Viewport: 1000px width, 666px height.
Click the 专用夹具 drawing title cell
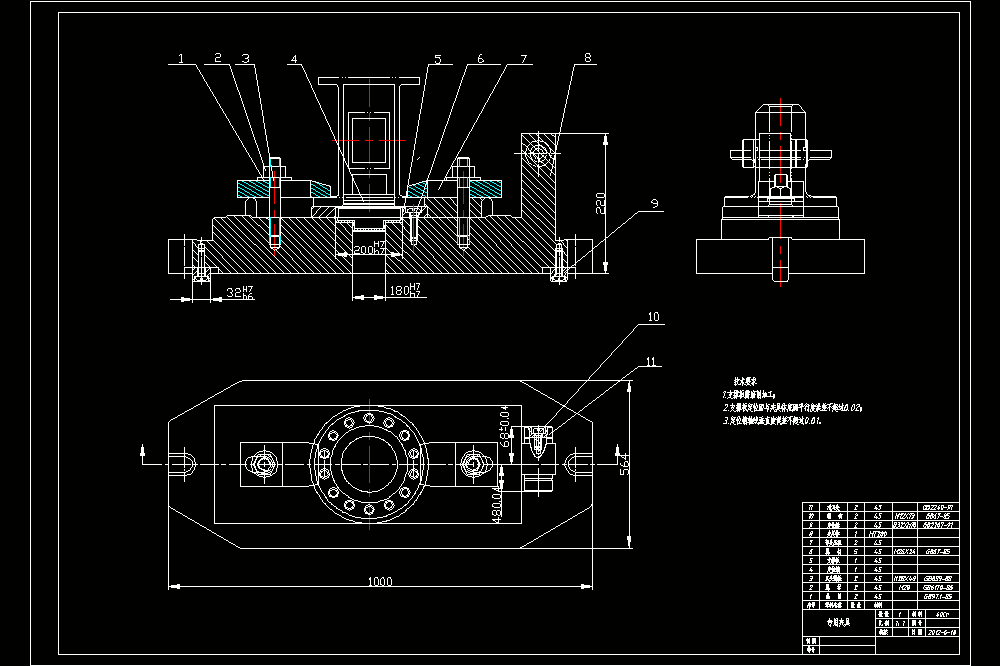click(x=839, y=623)
